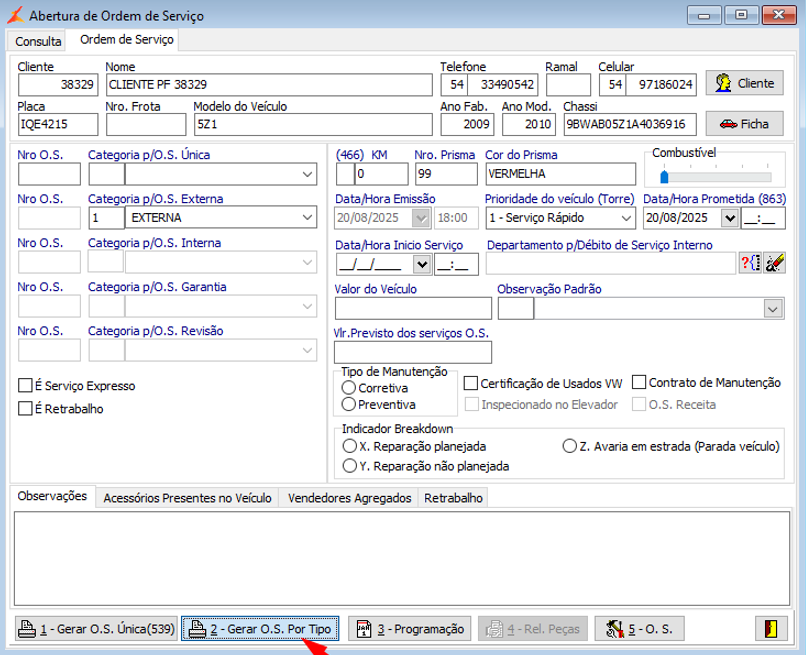Click the Cor do Prisma field
This screenshot has height=655, width=806.
(560, 174)
